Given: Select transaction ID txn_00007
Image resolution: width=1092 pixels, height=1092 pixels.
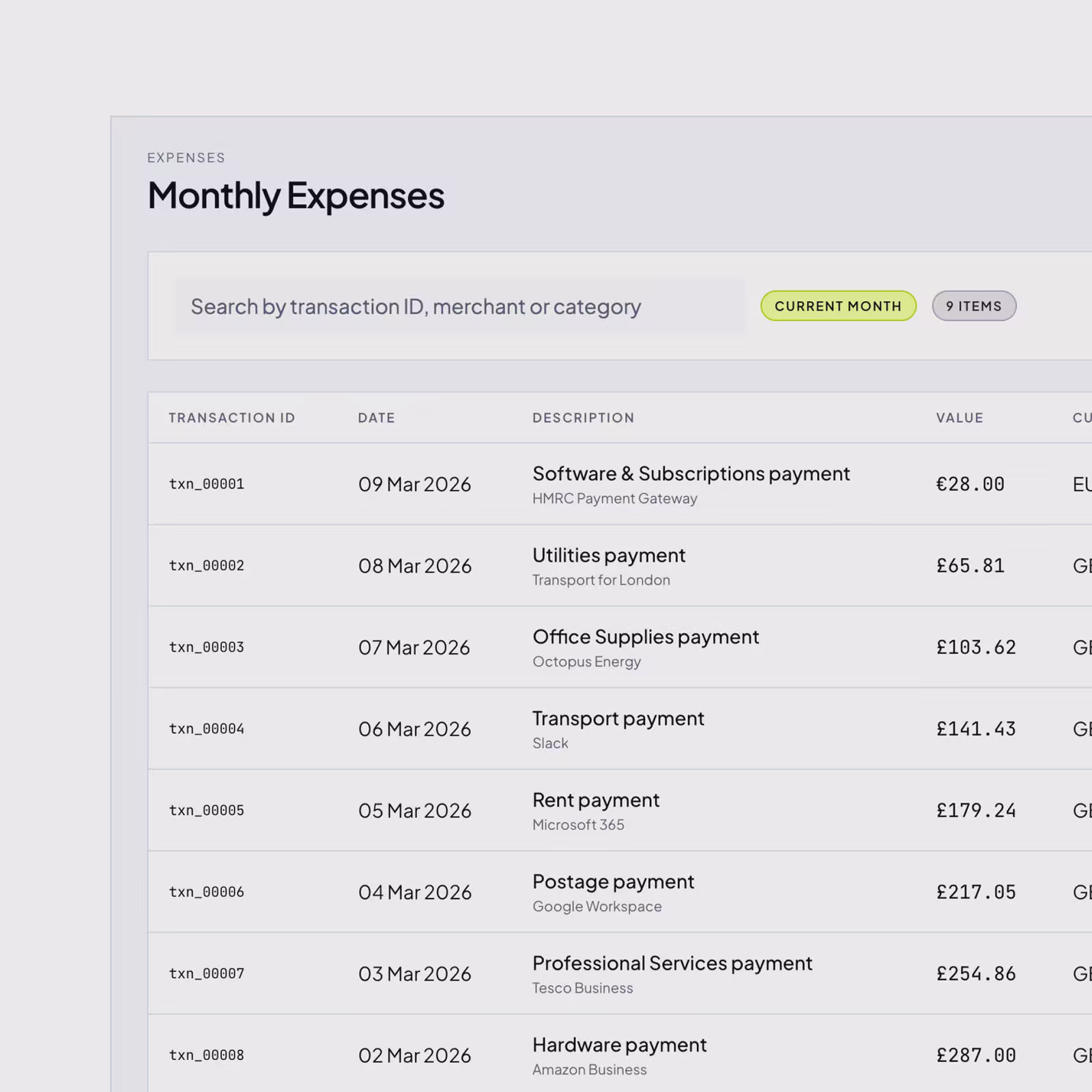Looking at the screenshot, I should click(207, 973).
